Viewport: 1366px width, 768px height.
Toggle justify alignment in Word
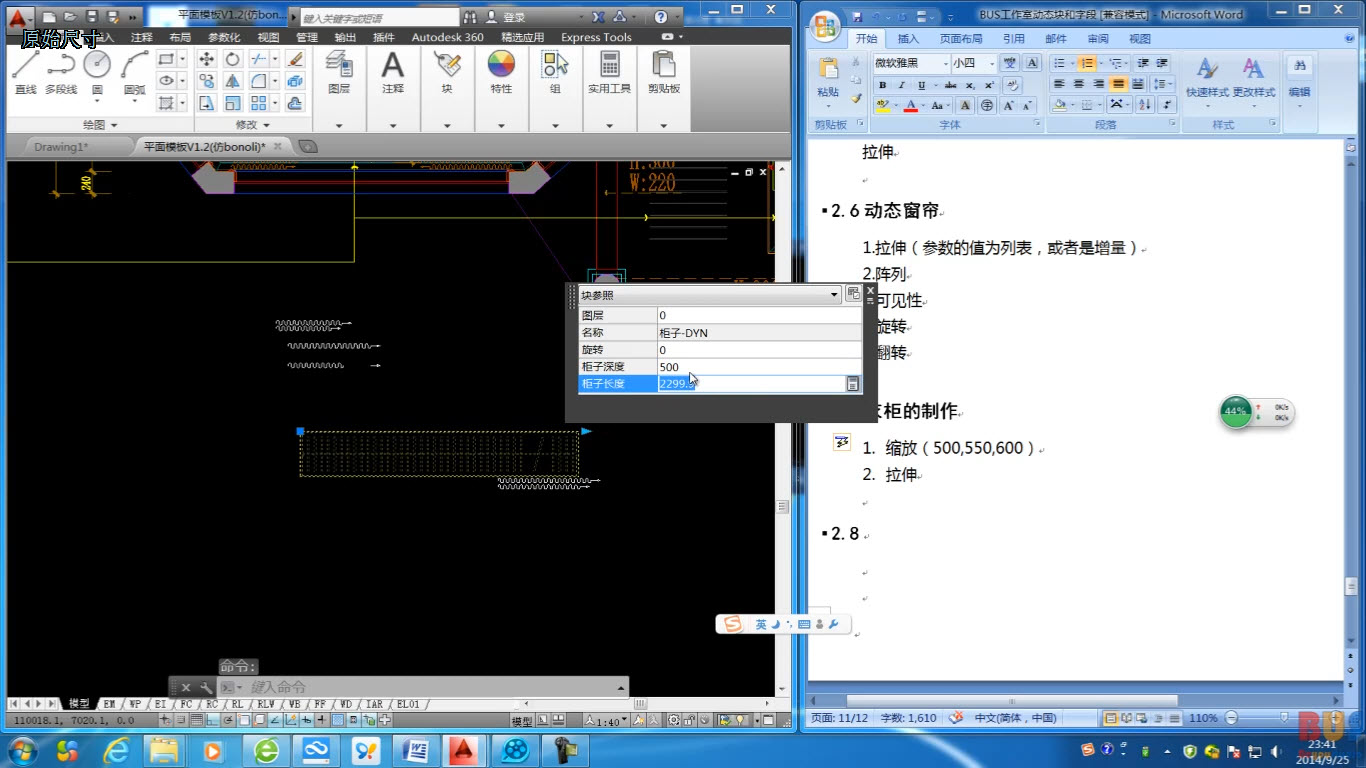[1118, 84]
